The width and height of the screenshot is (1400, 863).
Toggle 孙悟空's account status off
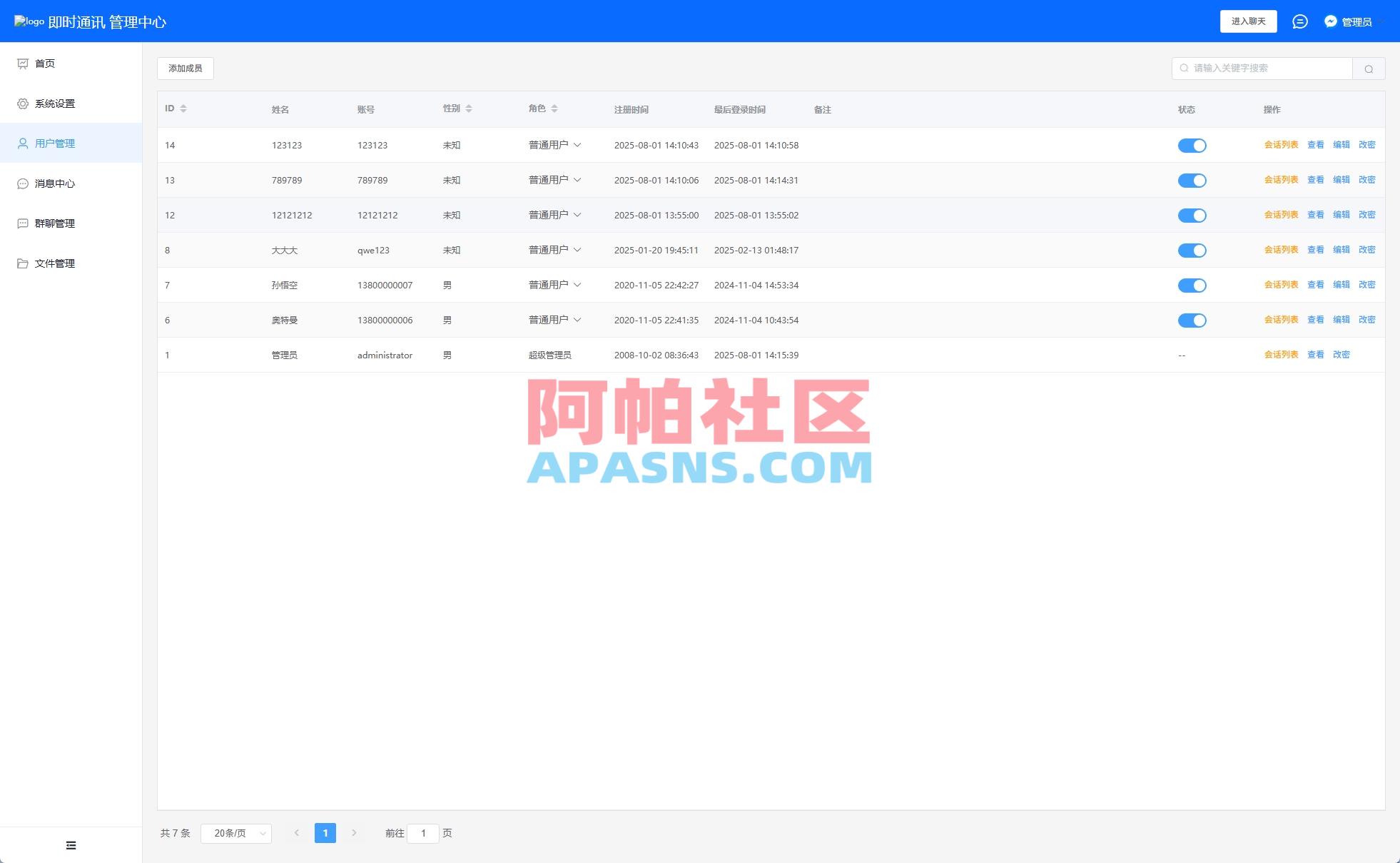pos(1192,285)
